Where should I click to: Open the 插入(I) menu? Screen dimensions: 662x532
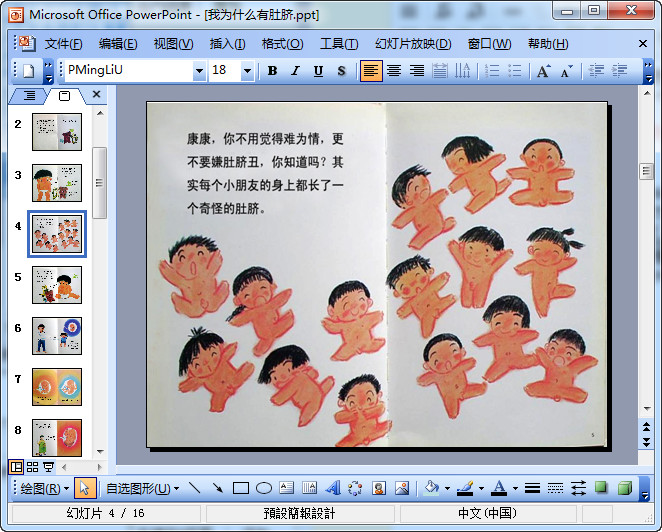coord(227,44)
